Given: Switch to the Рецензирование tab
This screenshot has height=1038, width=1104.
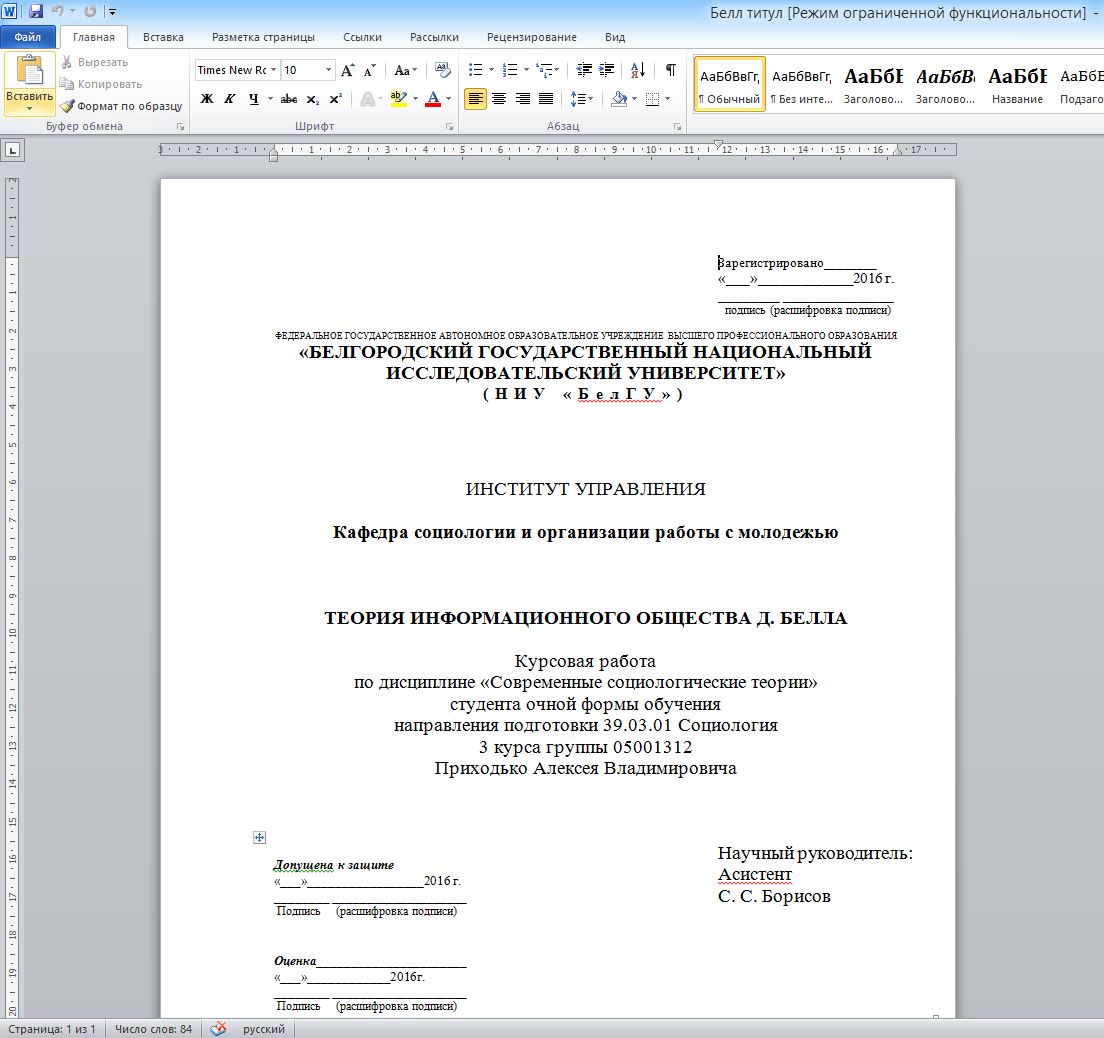Looking at the screenshot, I should 532,37.
